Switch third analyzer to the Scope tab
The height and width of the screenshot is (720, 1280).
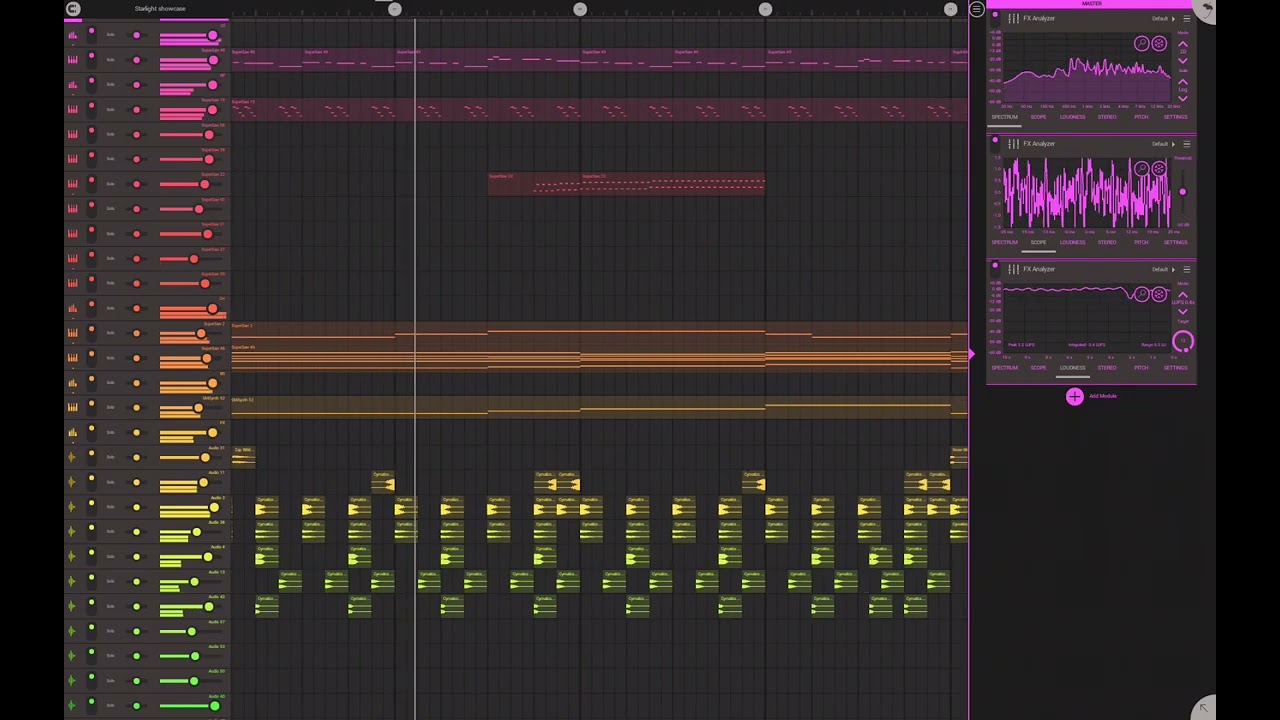(1038, 367)
